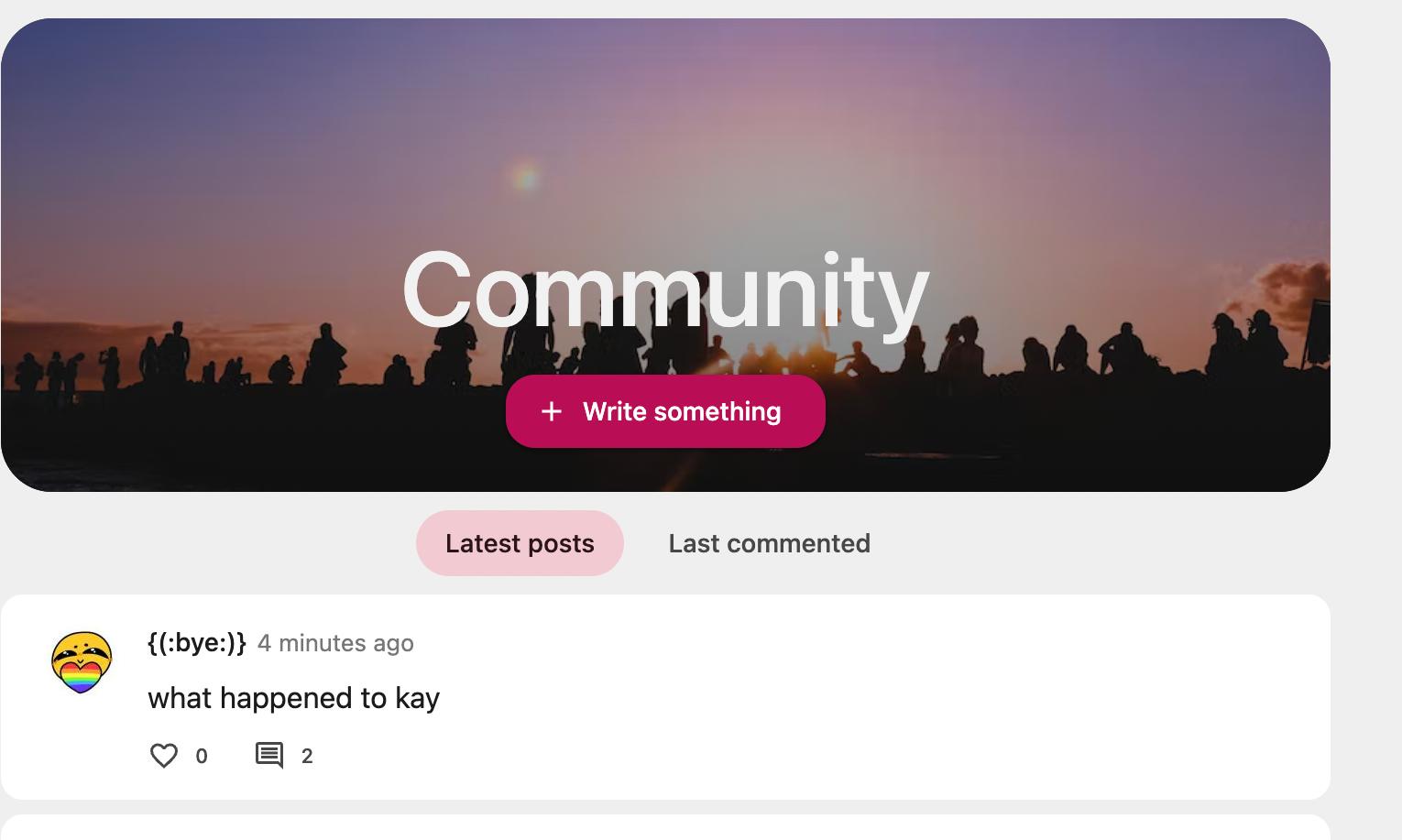Click the plus icon on Write something
This screenshot has height=840, width=1402.
551,411
